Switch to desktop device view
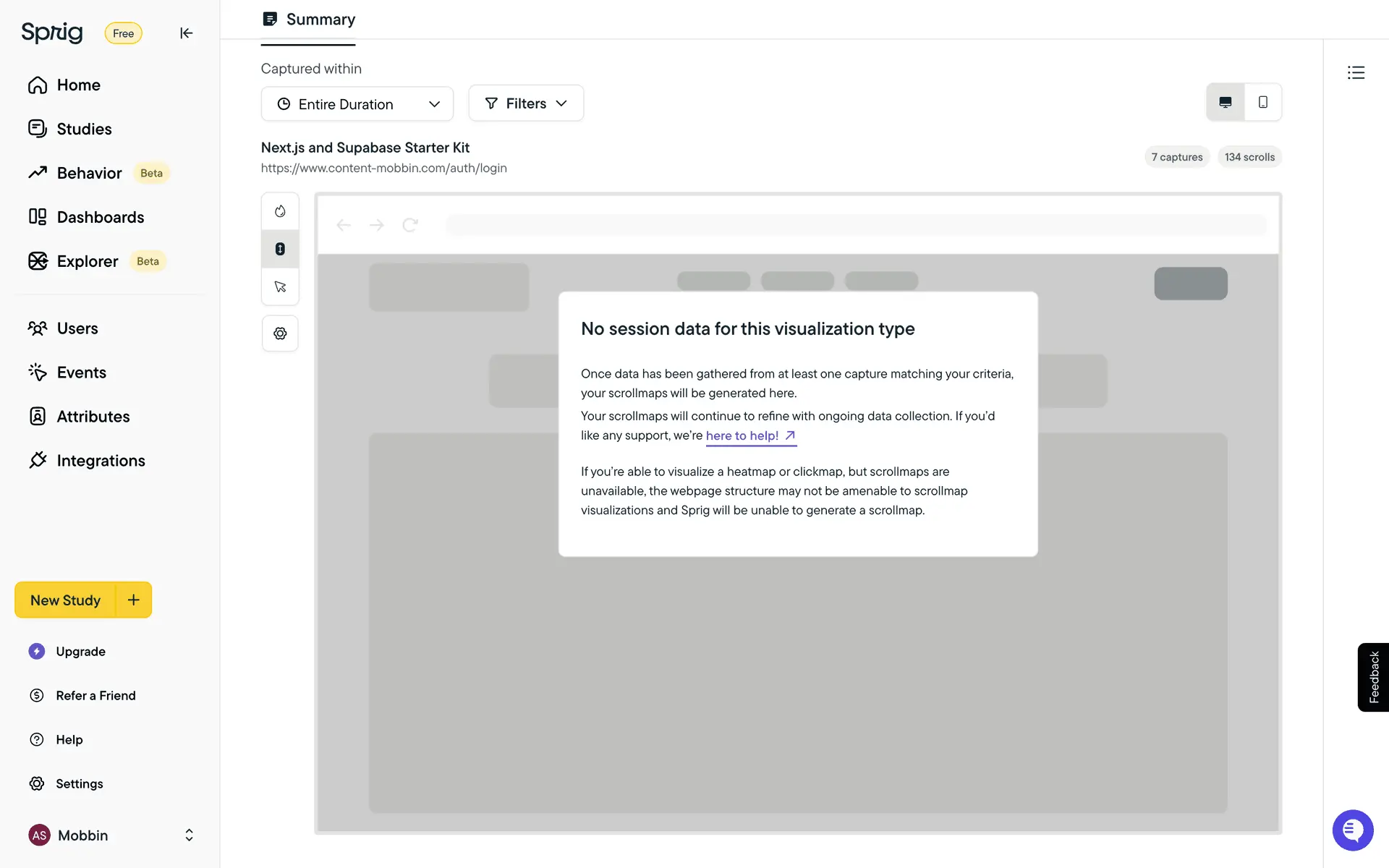The height and width of the screenshot is (868, 1389). [x=1225, y=102]
